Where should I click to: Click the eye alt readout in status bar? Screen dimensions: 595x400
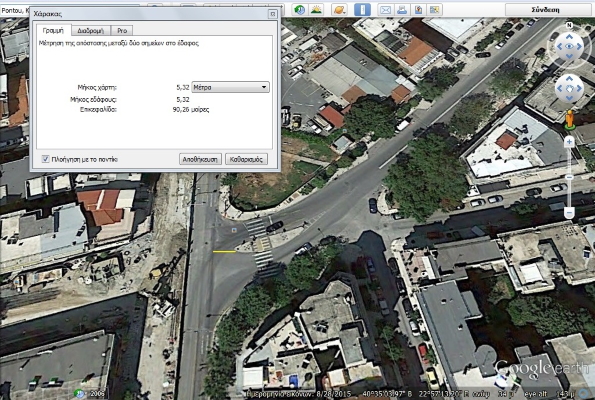tap(550, 394)
